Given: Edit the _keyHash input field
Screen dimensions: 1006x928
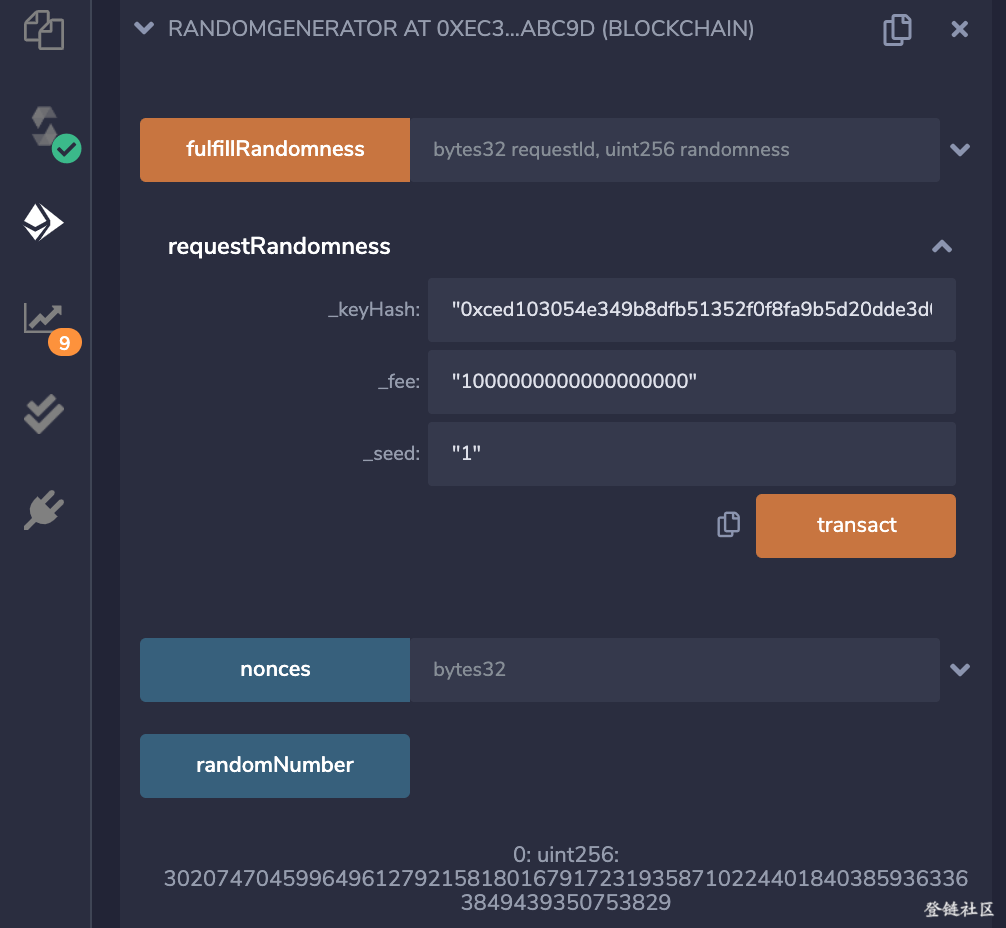Looking at the screenshot, I should (692, 310).
